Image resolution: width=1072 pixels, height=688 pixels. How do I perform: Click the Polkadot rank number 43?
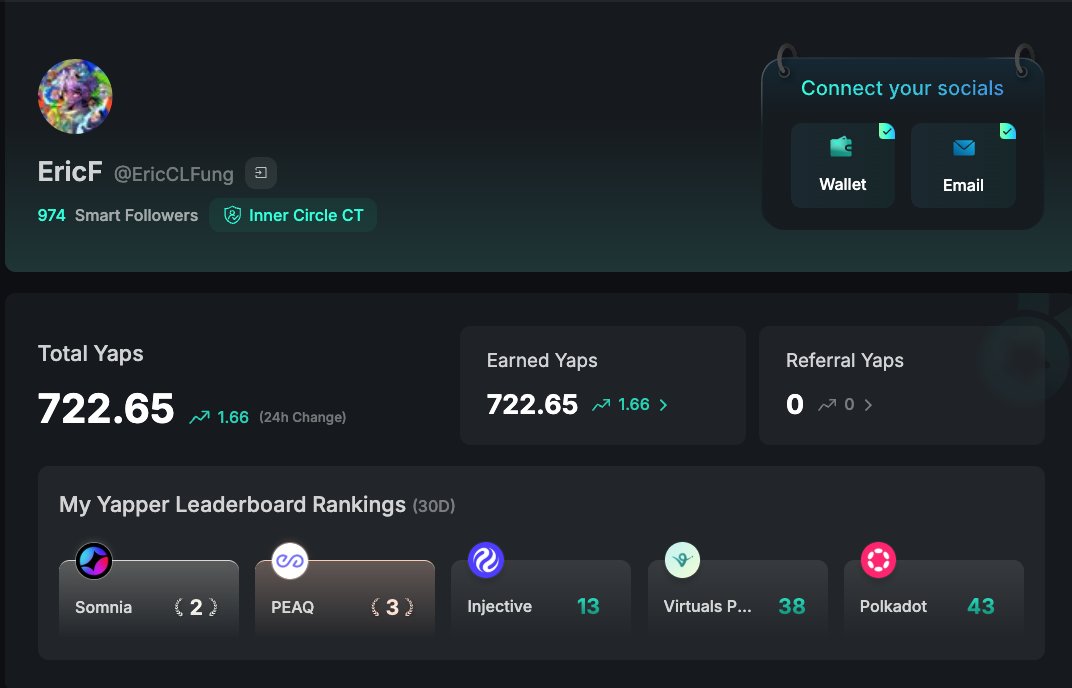(x=981, y=607)
